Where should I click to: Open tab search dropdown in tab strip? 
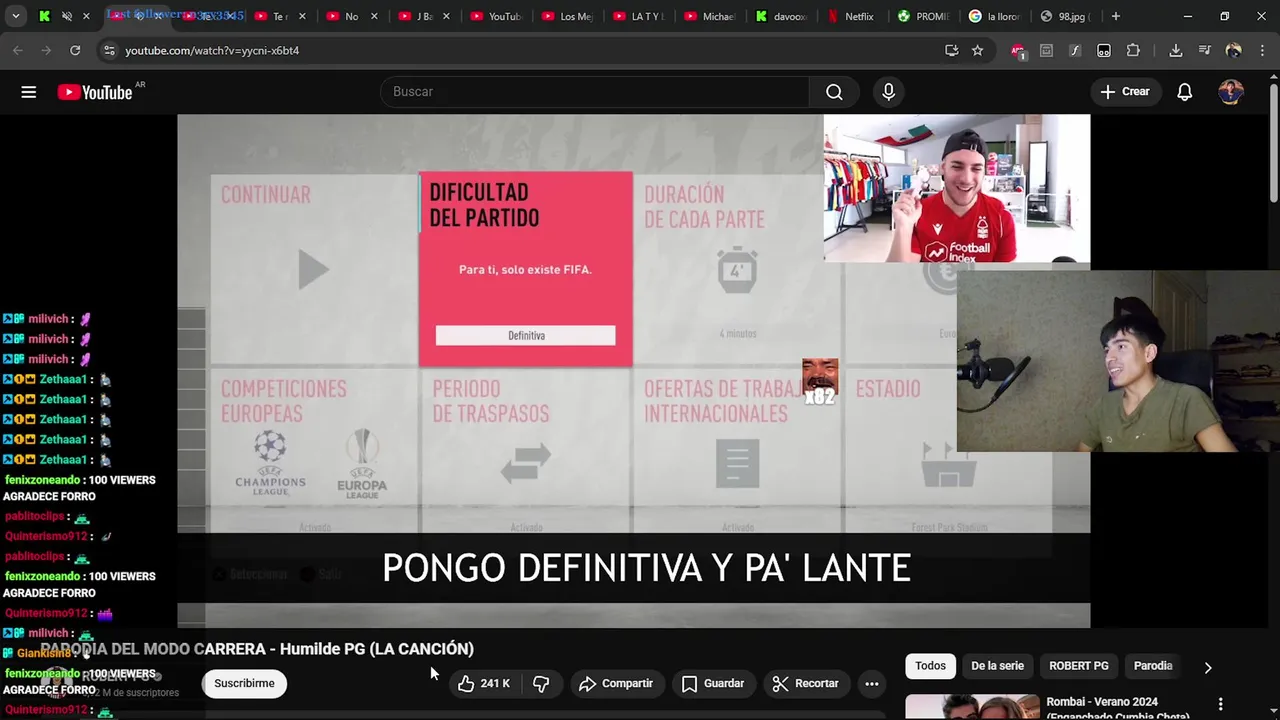coord(15,16)
